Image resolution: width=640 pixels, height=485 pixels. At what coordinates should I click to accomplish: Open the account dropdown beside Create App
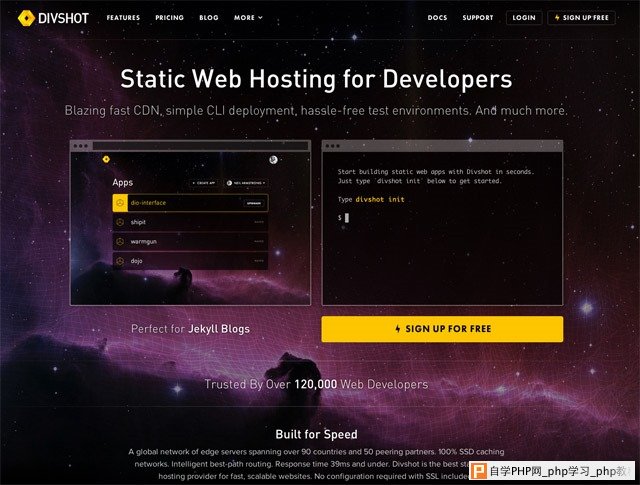point(246,183)
